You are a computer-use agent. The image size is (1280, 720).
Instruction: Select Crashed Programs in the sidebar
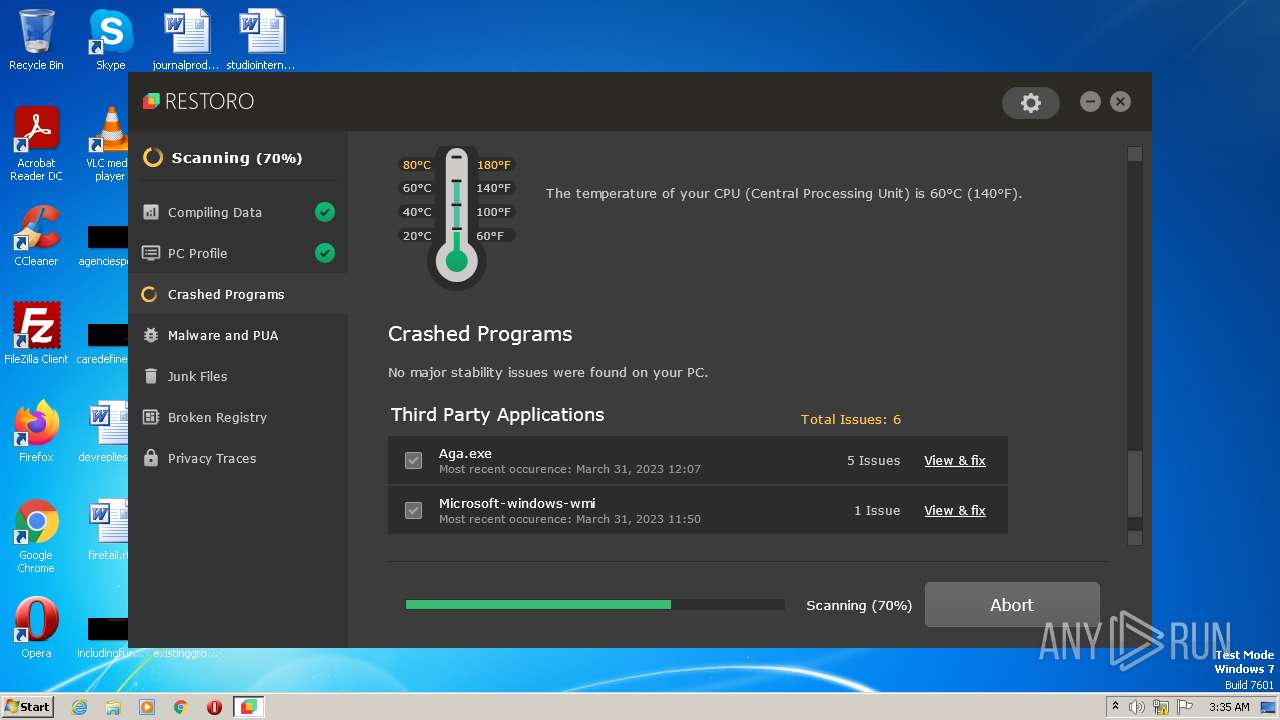point(238,294)
